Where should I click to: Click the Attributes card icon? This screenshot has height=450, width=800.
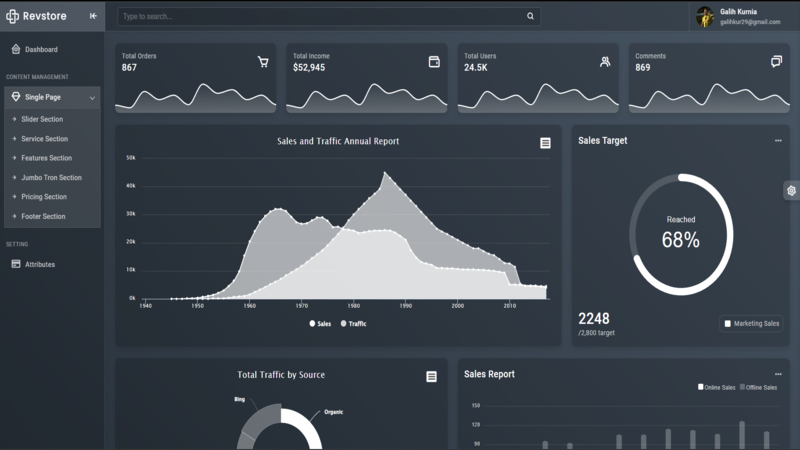[x=16, y=264]
